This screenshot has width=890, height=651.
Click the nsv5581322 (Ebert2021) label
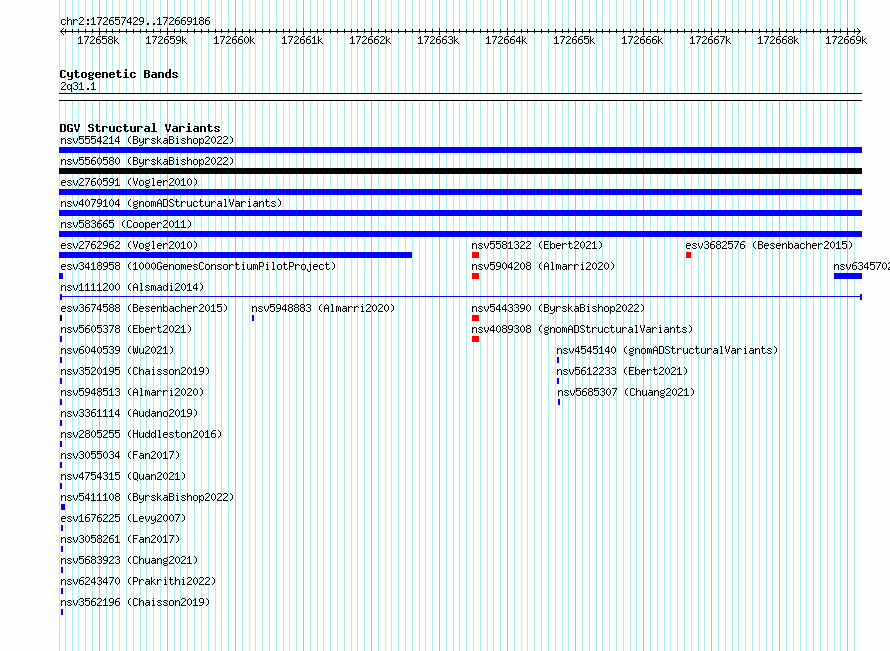[x=537, y=245]
